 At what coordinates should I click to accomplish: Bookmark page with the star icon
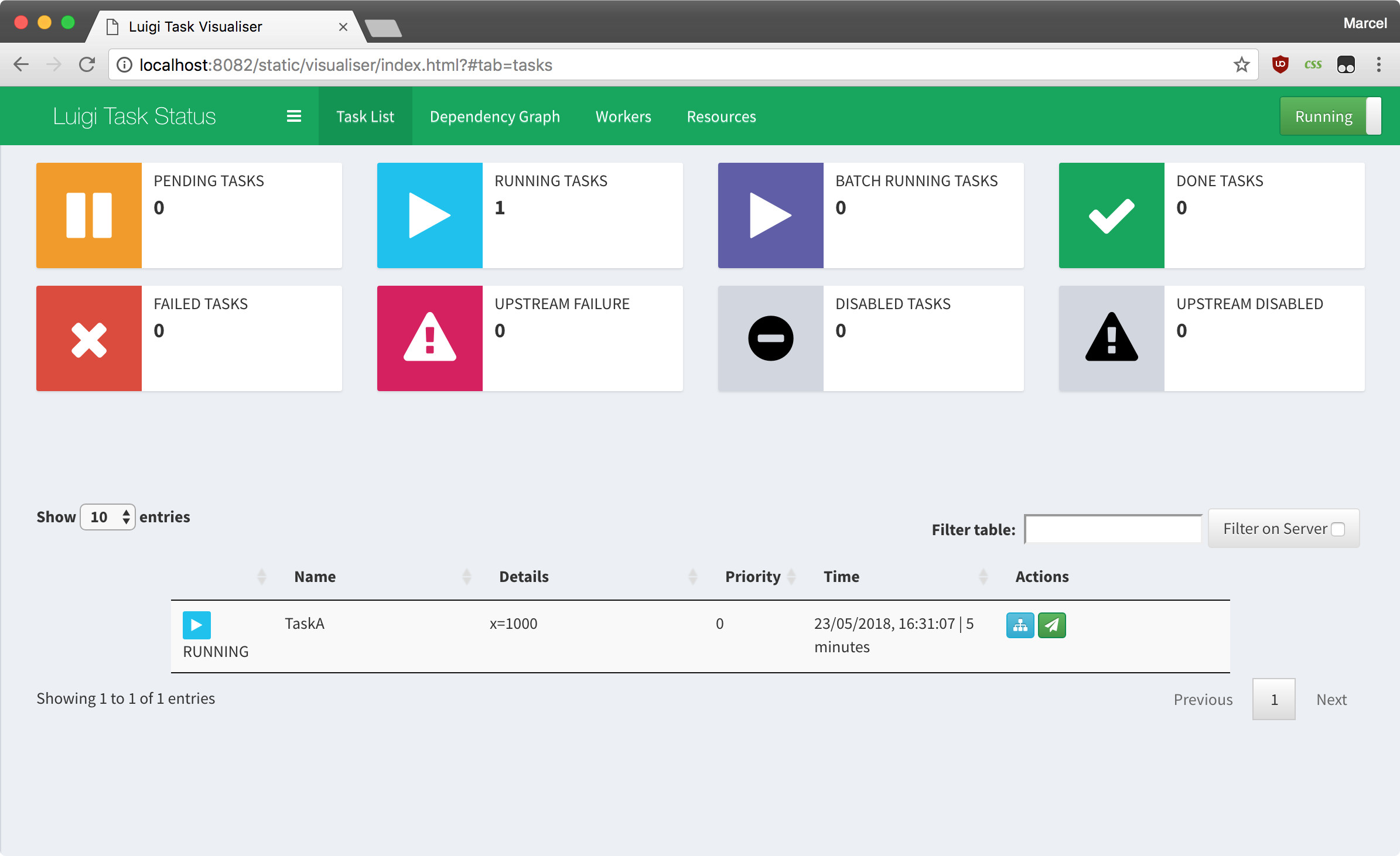coord(1241,64)
